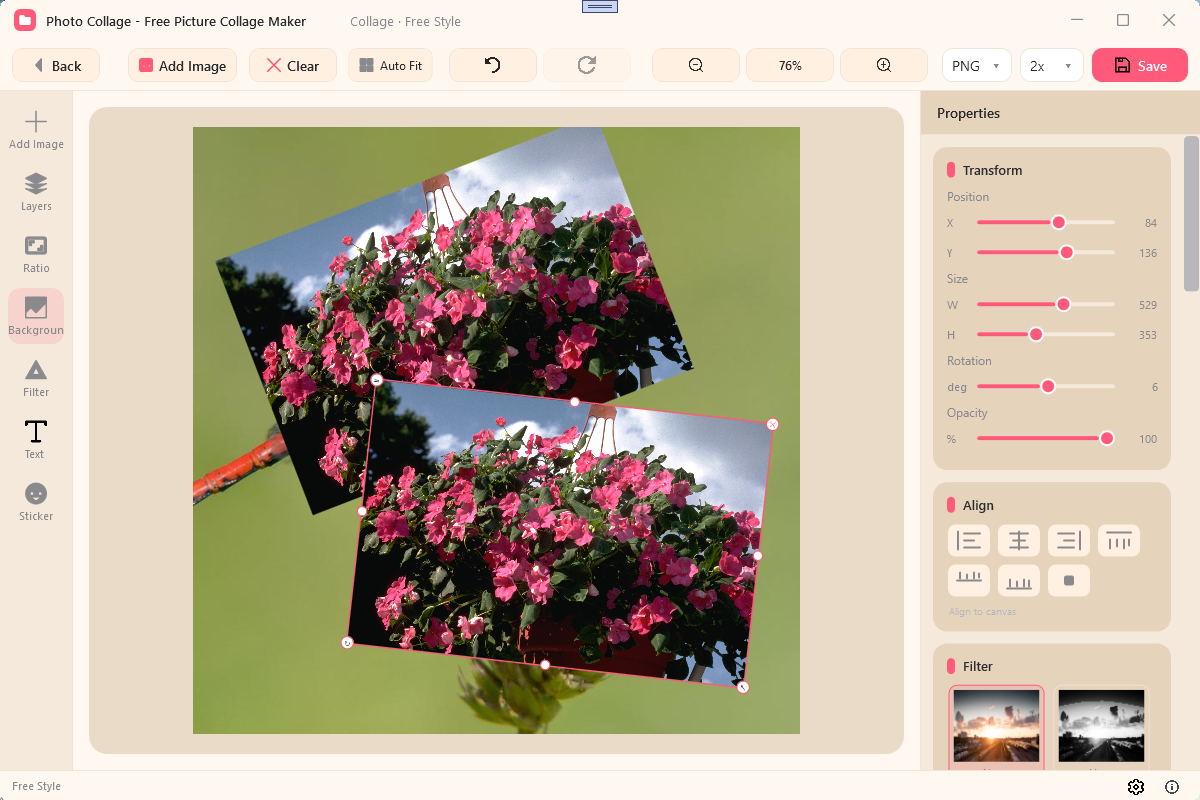This screenshot has height=800, width=1200.
Task: Align selection to vertical middle
Action: pos(969,580)
